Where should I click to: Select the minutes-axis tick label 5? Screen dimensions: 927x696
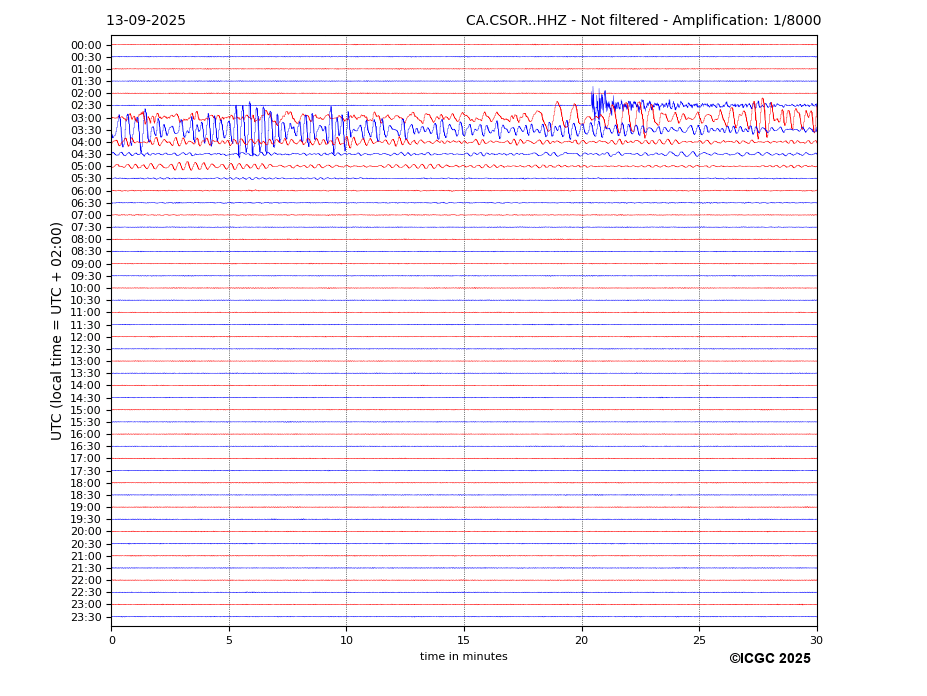(x=229, y=640)
